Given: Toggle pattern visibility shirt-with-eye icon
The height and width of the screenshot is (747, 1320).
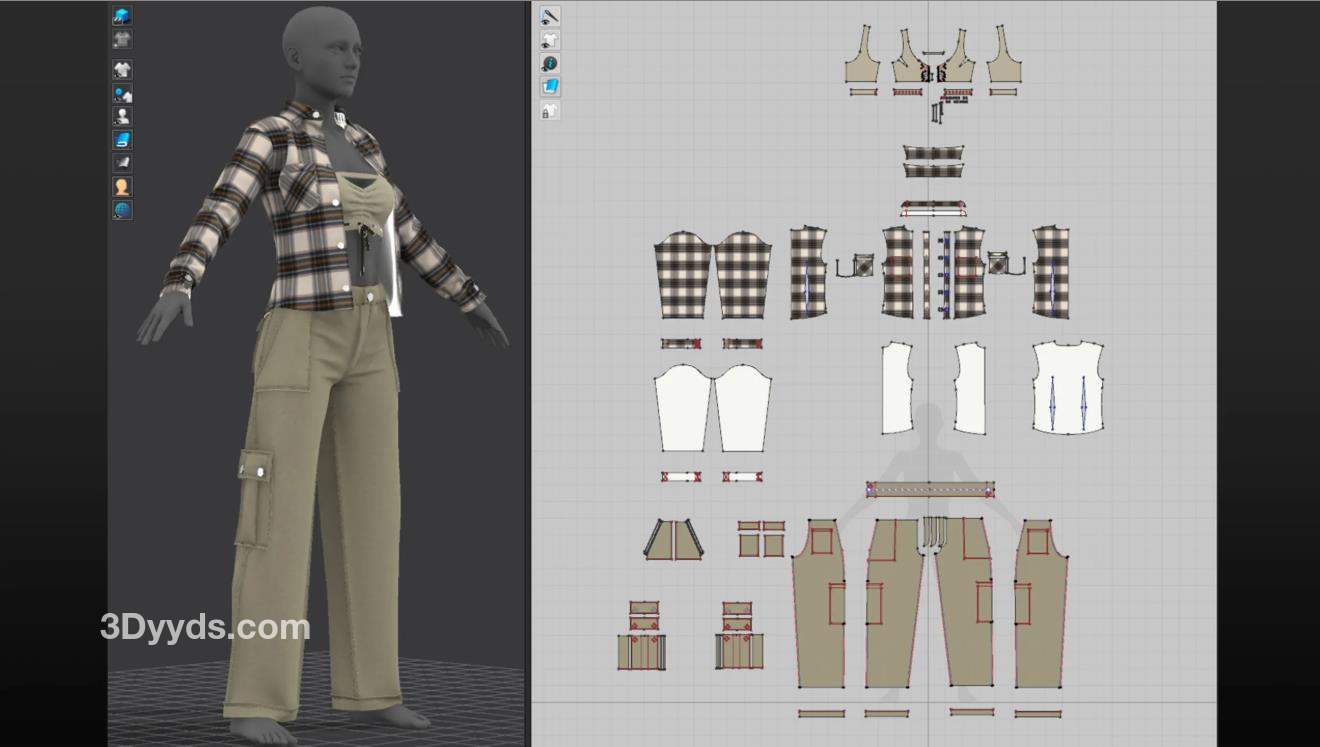Looking at the screenshot, I should pyautogui.click(x=550, y=41).
